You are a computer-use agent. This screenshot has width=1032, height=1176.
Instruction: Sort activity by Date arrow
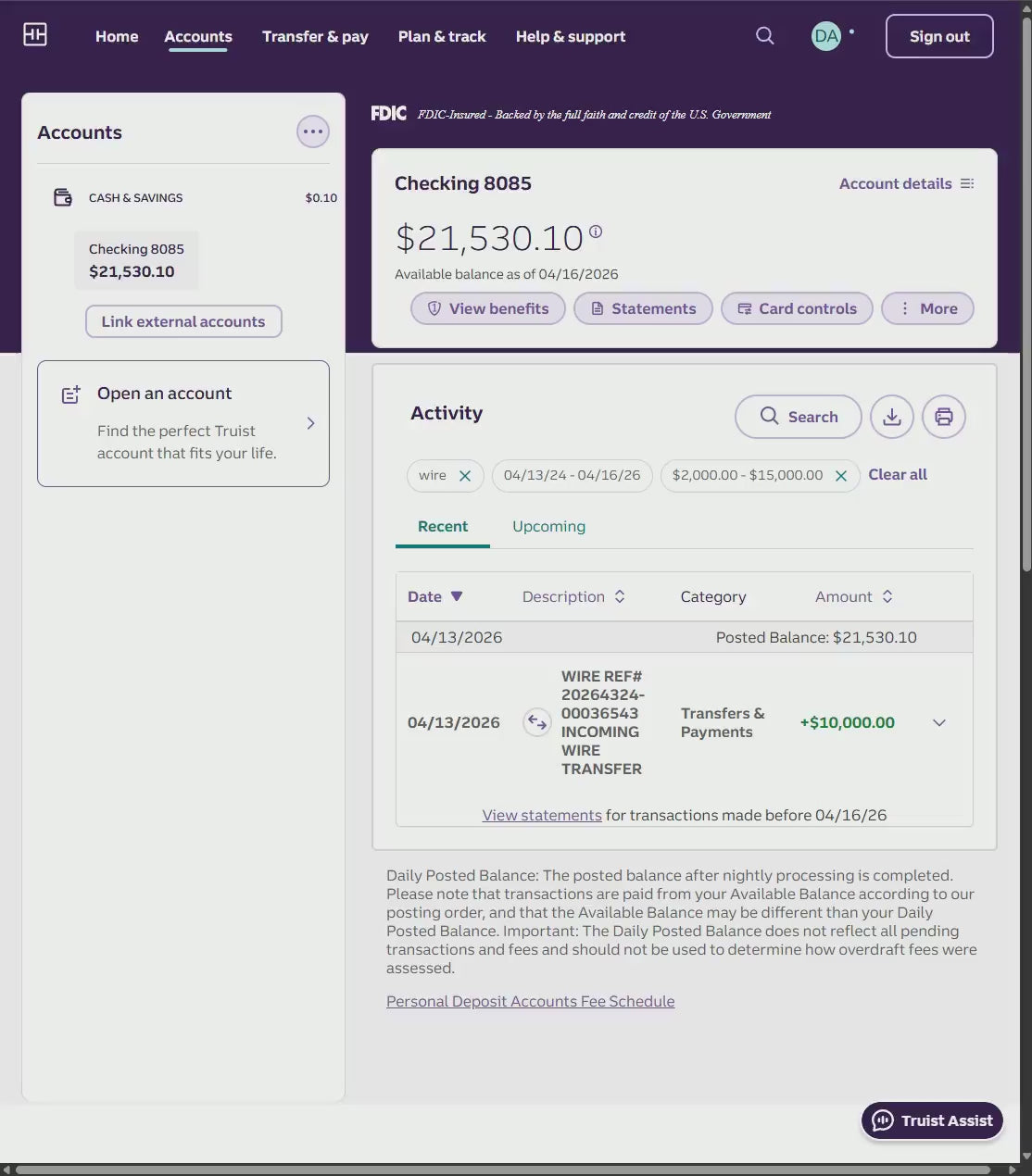457,596
